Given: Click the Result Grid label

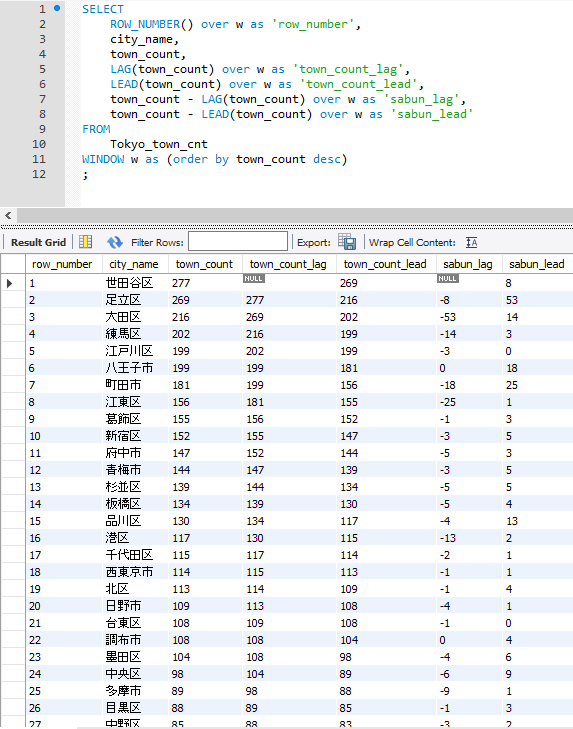Looking at the screenshot, I should click(39, 242).
